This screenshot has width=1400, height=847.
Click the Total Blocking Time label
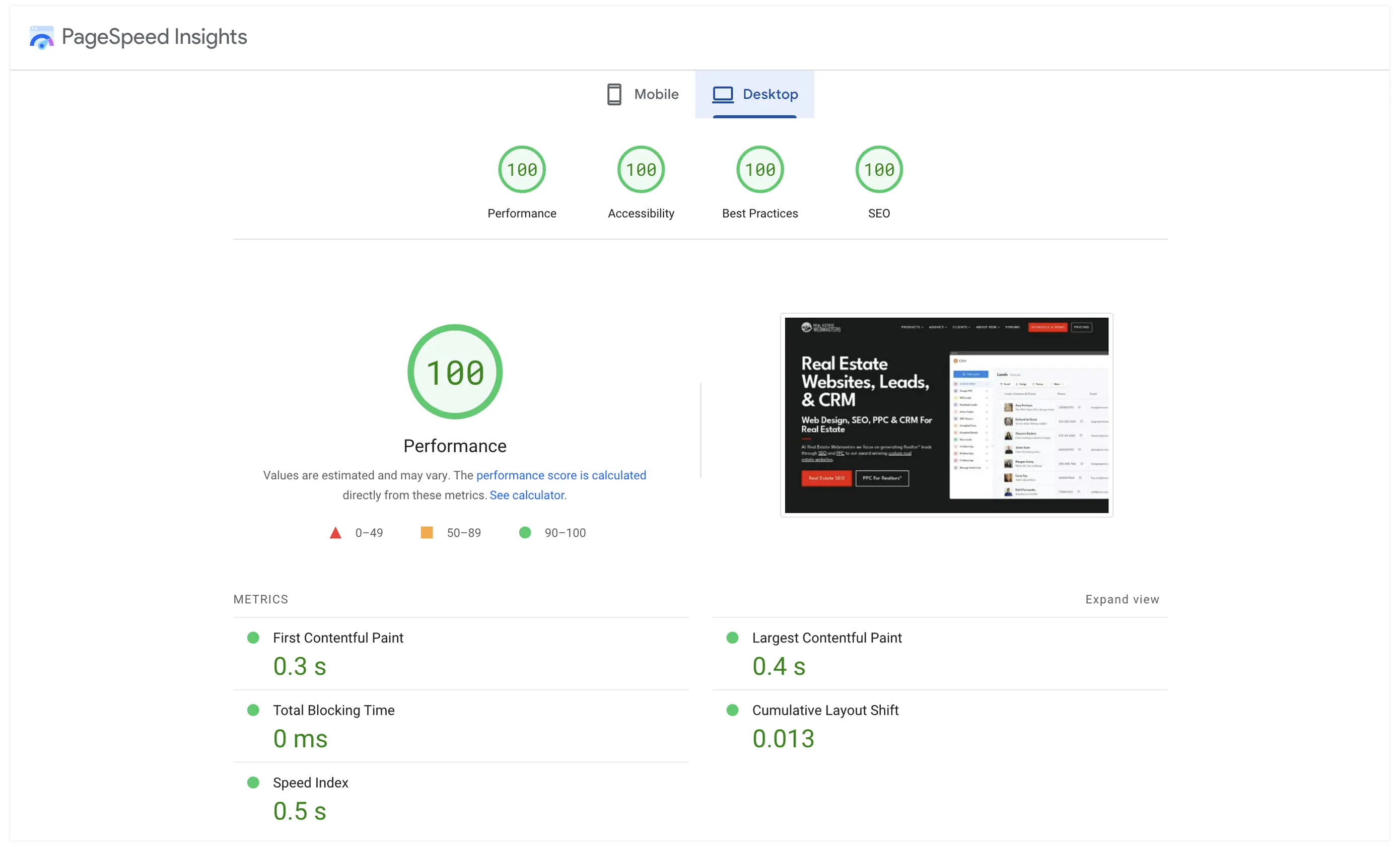pos(333,710)
